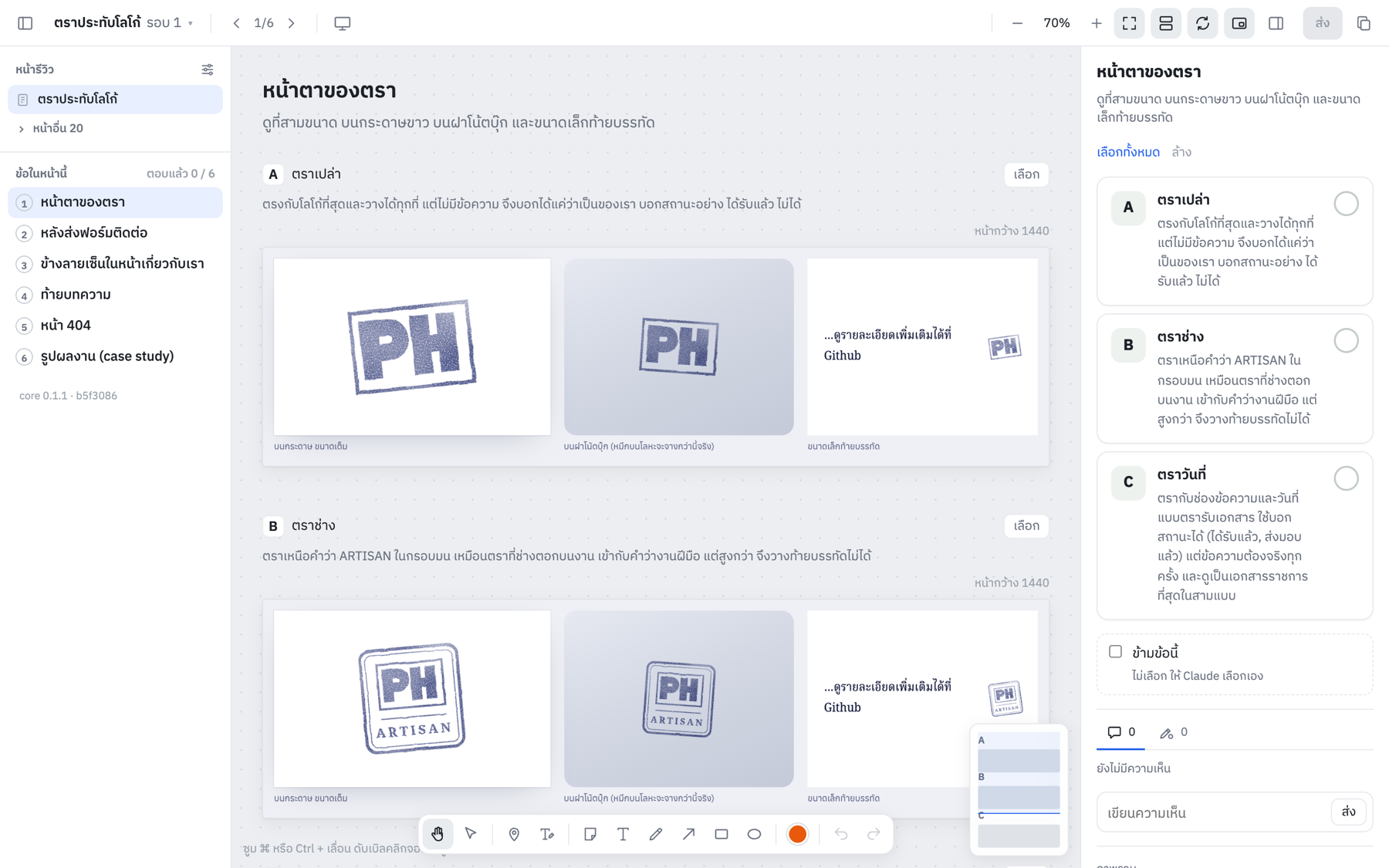Select radio button for option C ตราวันที่
Screen dimensions: 1389x868
pos(1346,478)
